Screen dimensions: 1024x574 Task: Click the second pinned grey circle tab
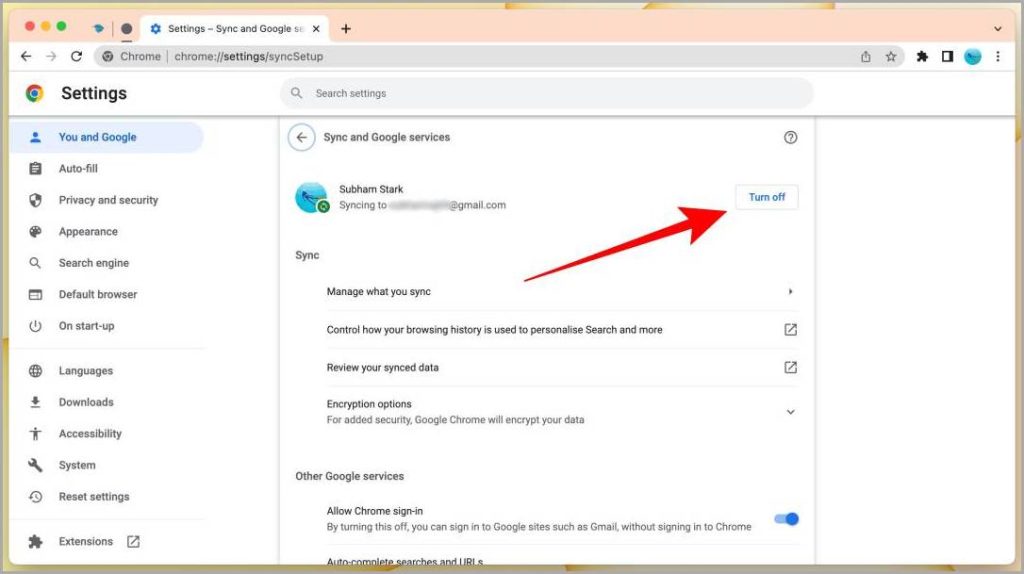[127, 29]
